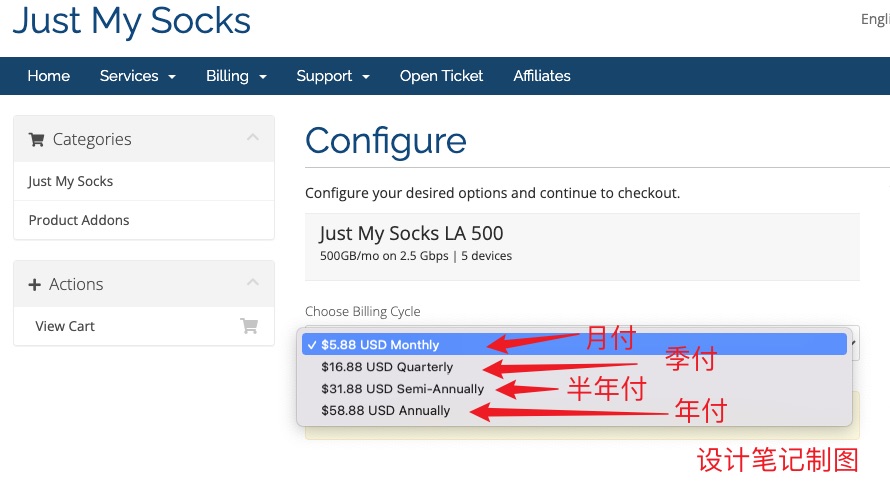890x481 pixels.
Task: Expand the Billing menu
Action: pyautogui.click(x=236, y=76)
